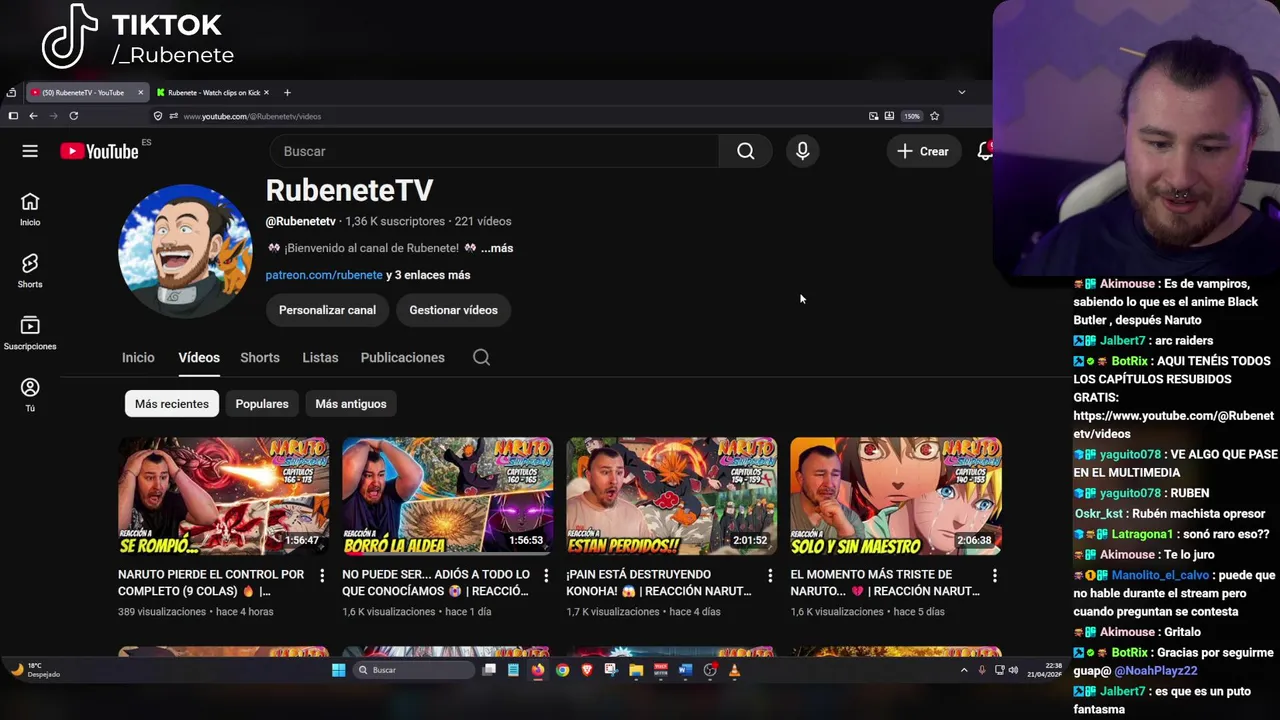1280x720 pixels.
Task: Reload the browser page
Action: [x=73, y=116]
